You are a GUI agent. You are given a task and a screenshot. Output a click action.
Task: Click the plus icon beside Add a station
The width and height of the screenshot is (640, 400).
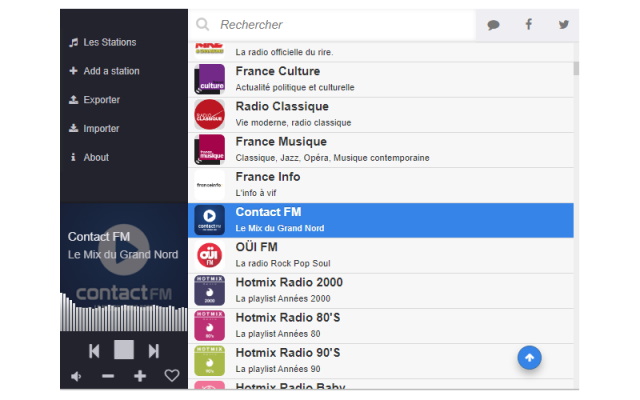tap(73, 71)
